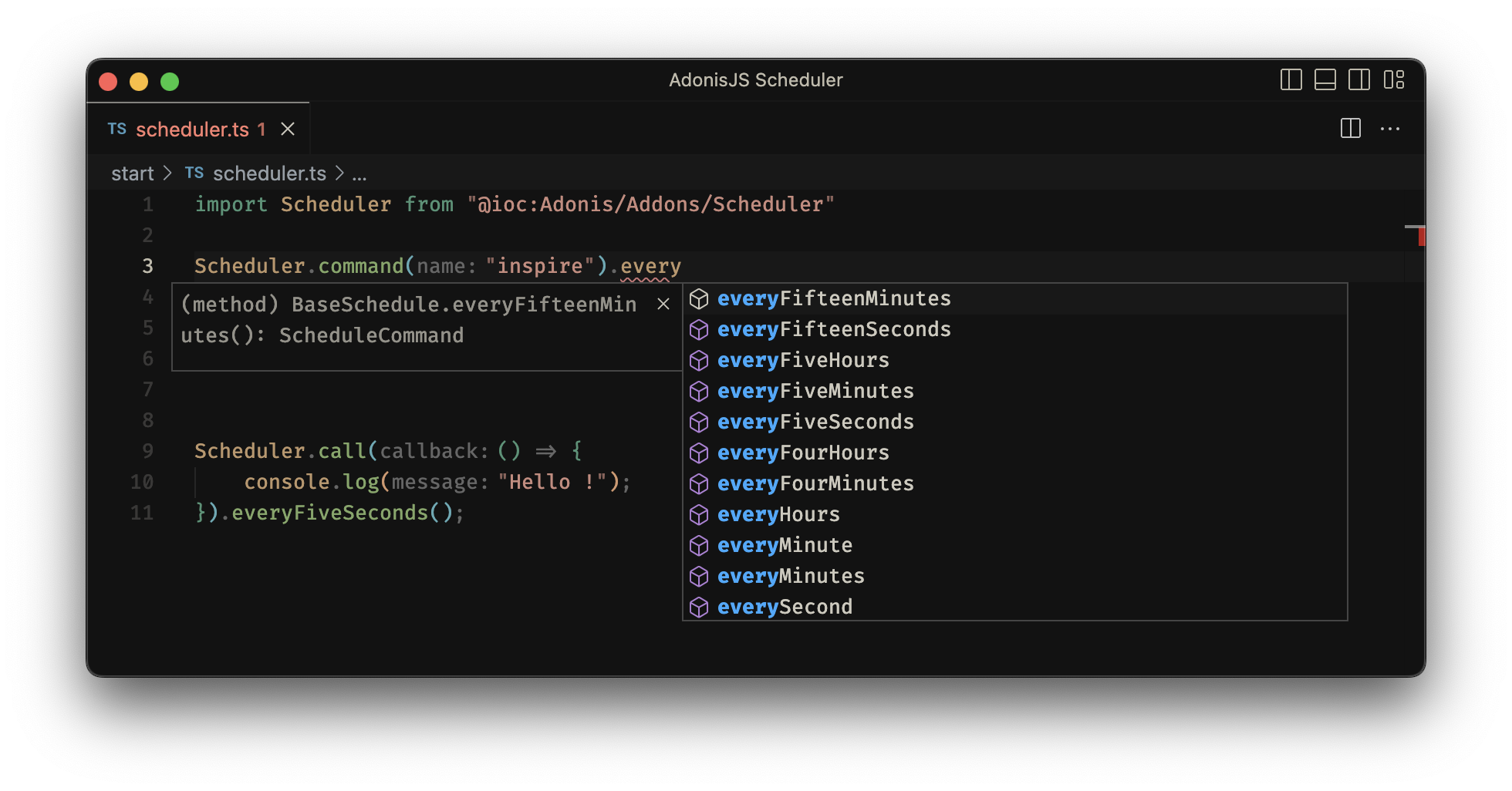The width and height of the screenshot is (1512, 791).
Task: Close the scheduler.ts tab
Action: 288,129
